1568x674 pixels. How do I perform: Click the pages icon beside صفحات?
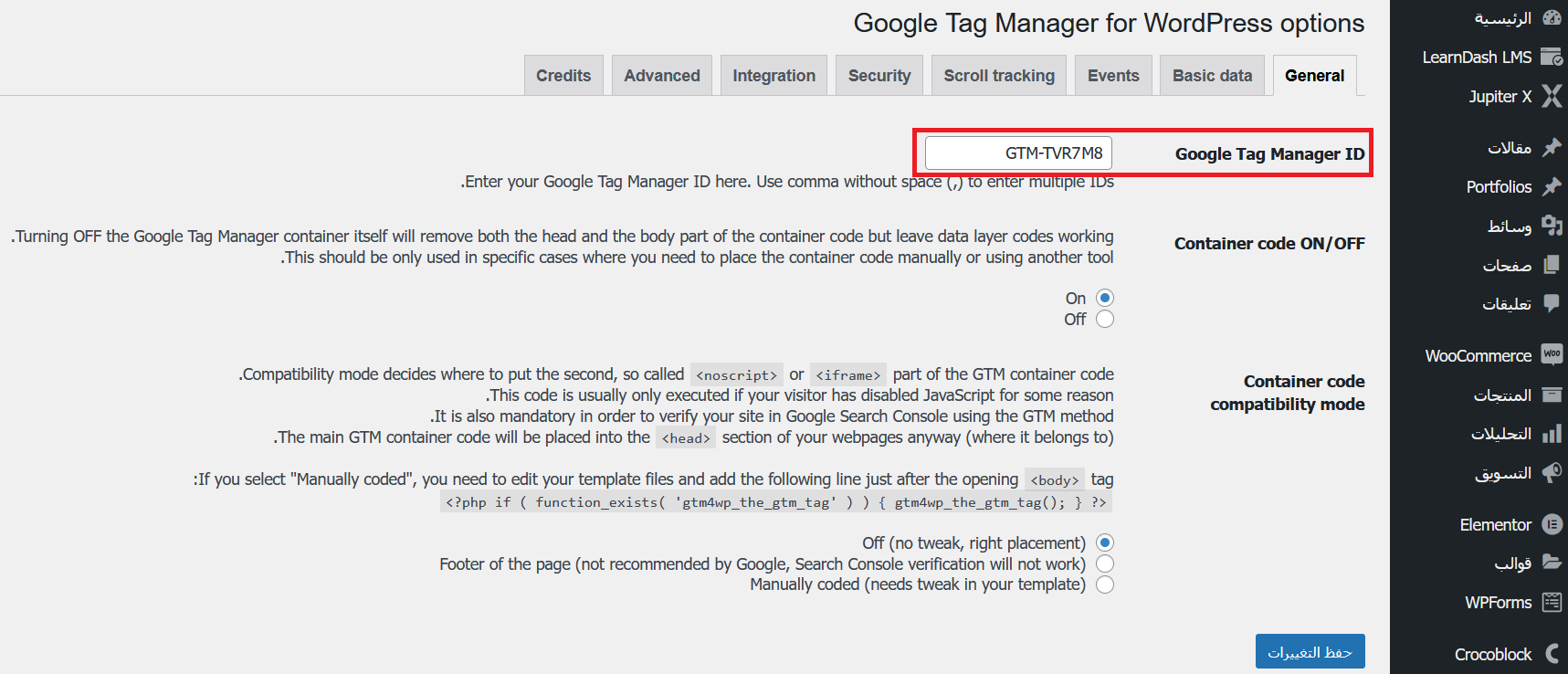pos(1552,265)
